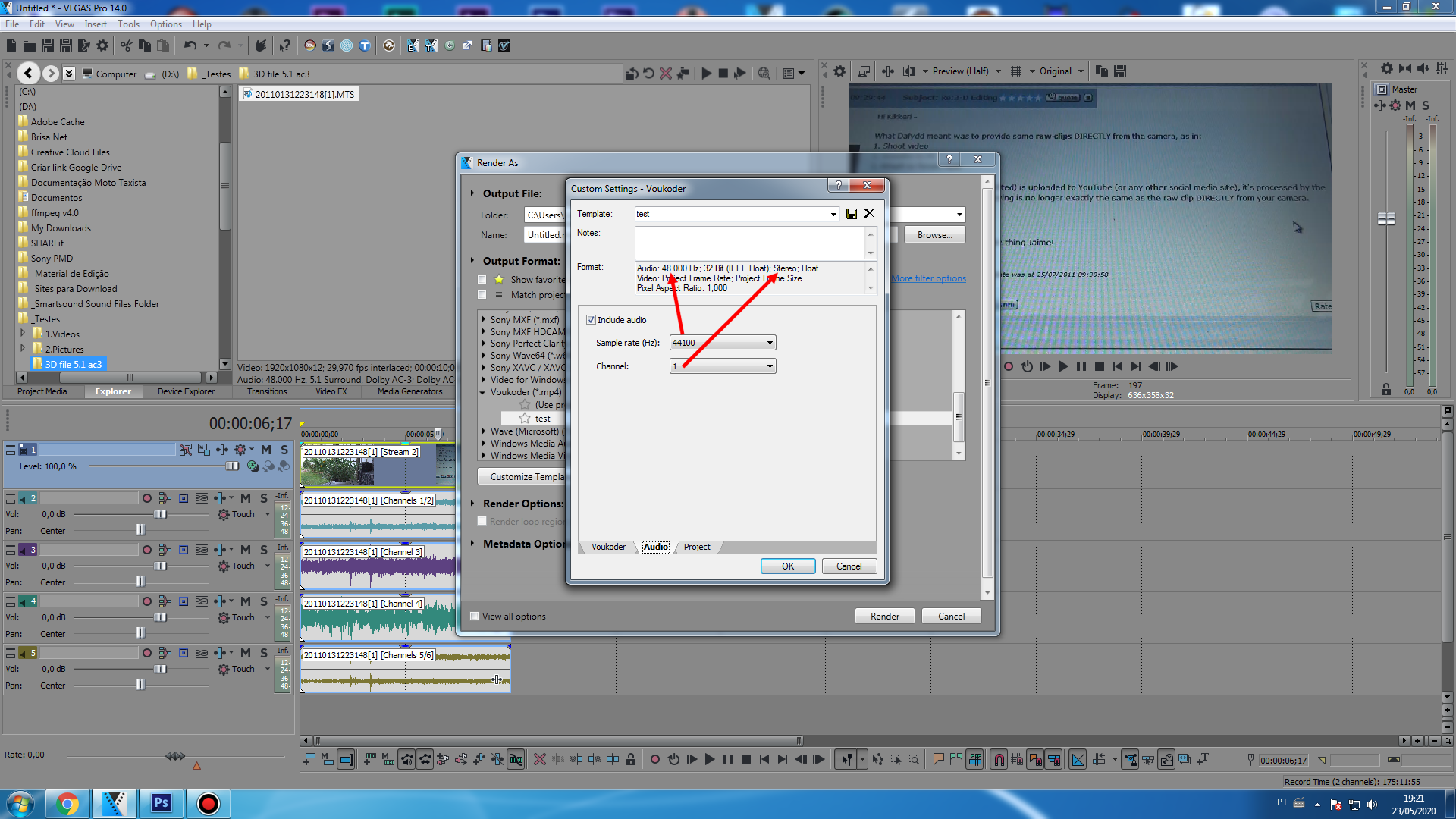Click the Stop button in the preview transport

click(1100, 366)
